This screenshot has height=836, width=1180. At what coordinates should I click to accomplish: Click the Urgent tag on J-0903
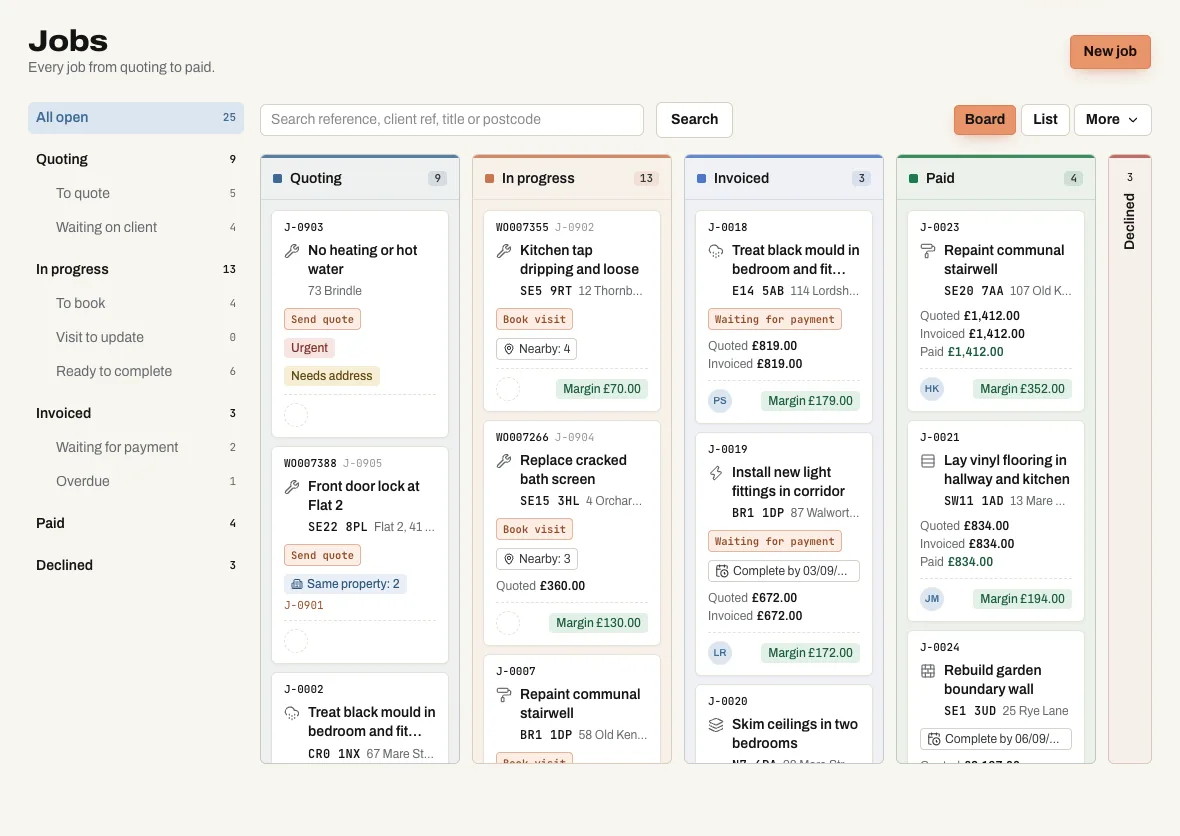(x=309, y=348)
